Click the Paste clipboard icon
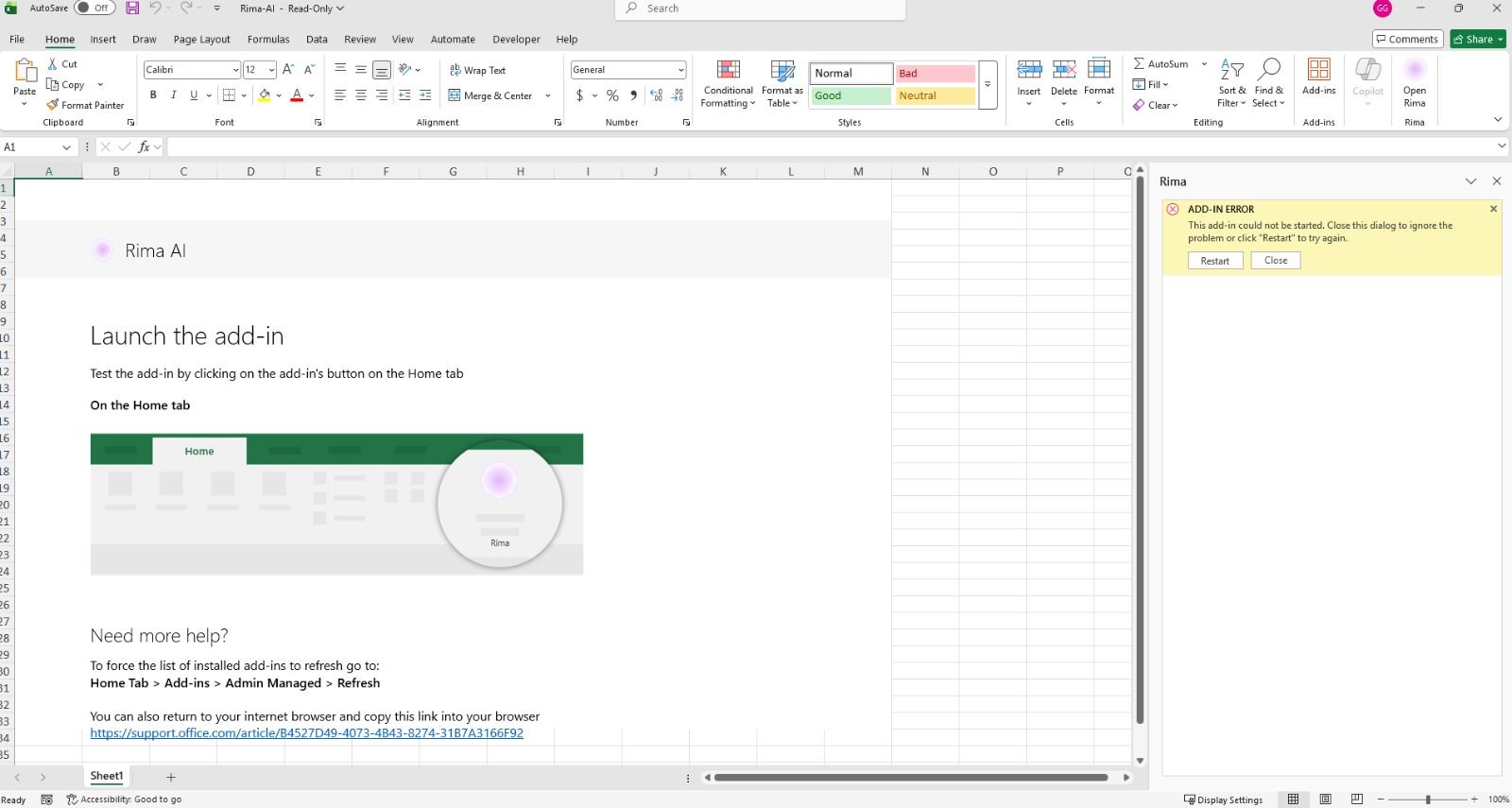The width and height of the screenshot is (1512, 808). point(25,71)
